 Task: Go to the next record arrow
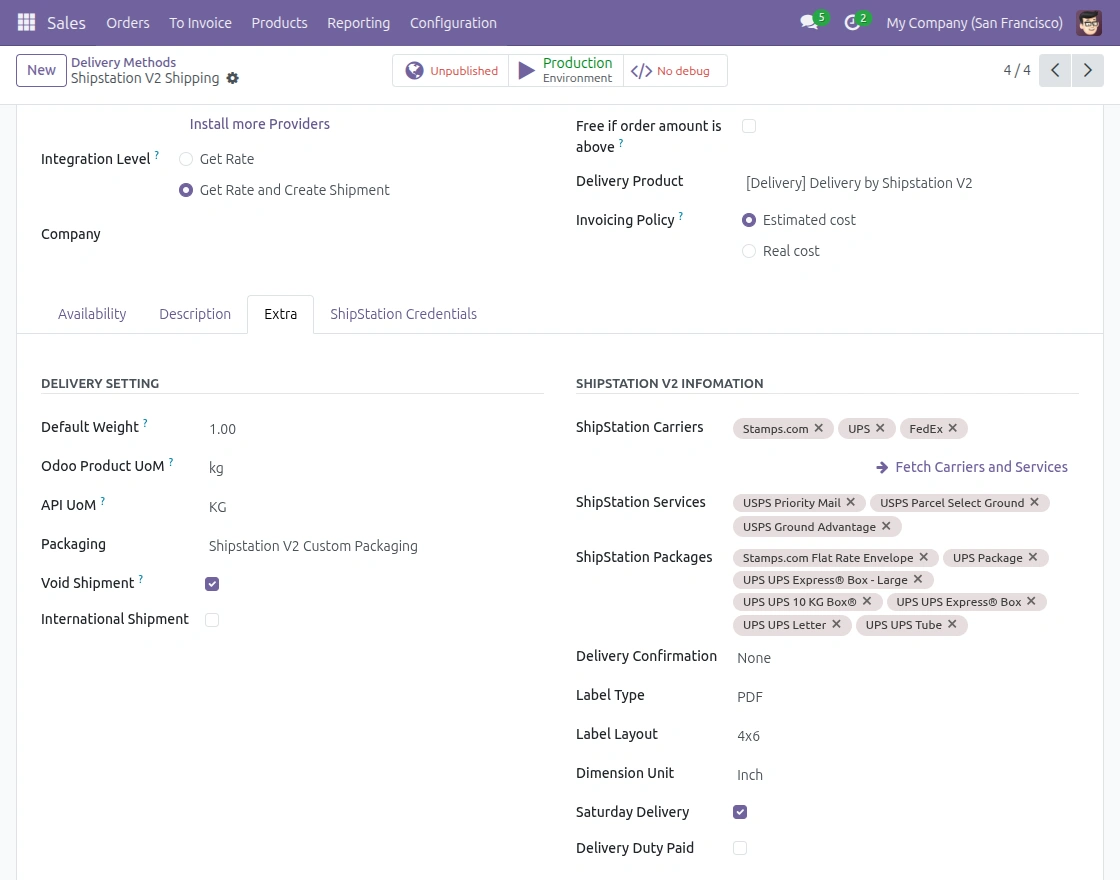pos(1087,70)
